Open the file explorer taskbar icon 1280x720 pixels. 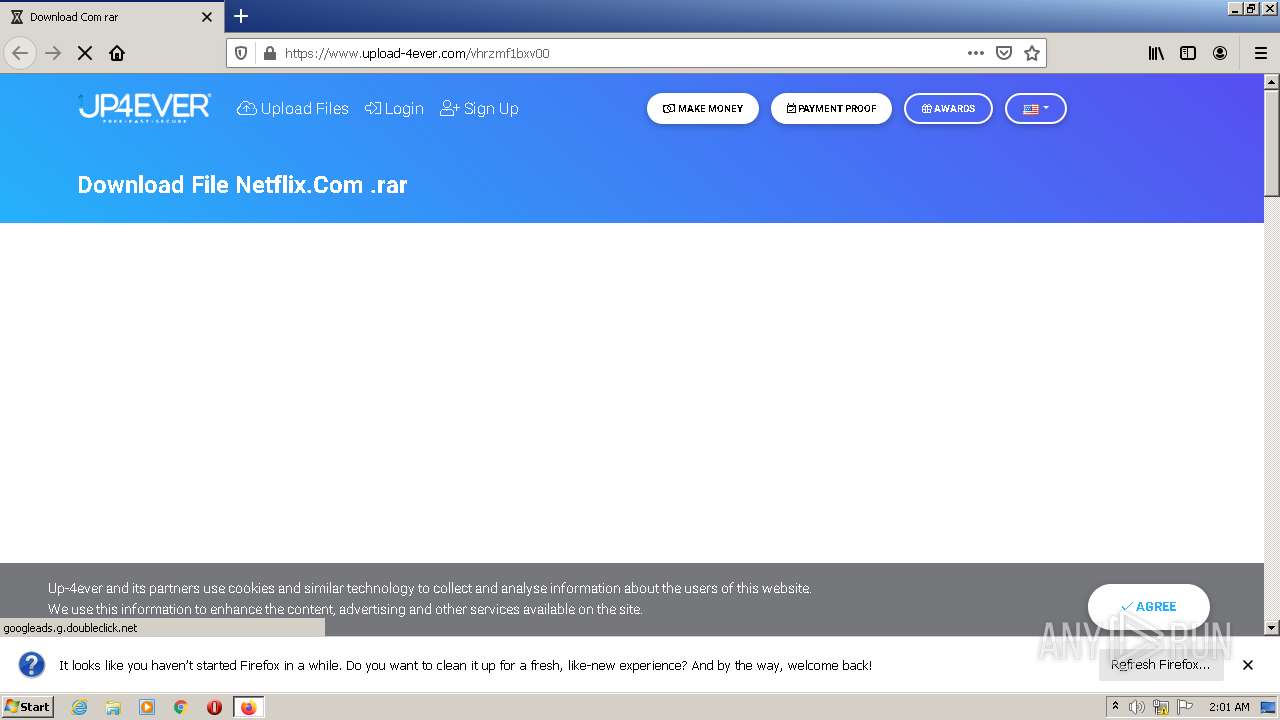[113, 707]
